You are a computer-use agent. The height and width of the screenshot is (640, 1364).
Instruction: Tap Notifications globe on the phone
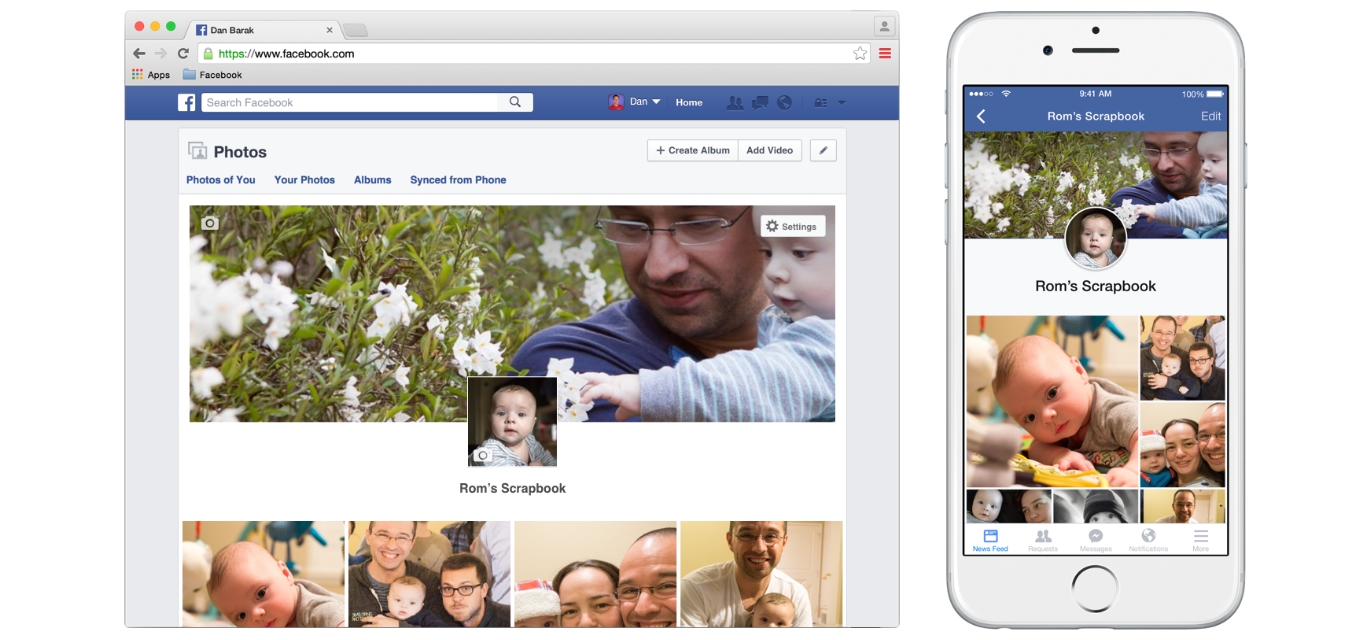point(1149,538)
